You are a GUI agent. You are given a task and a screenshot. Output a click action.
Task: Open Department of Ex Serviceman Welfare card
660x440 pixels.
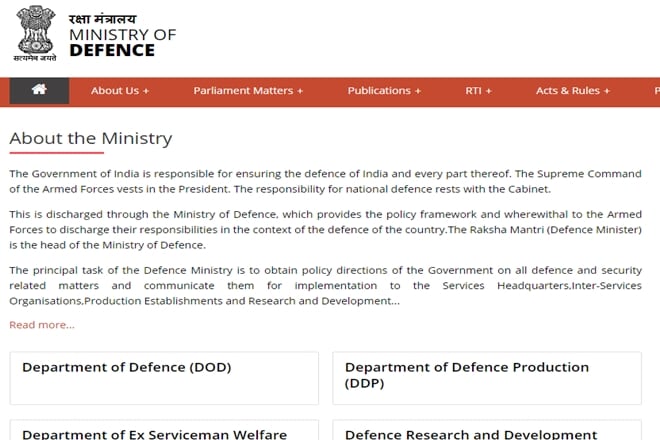coord(164,430)
